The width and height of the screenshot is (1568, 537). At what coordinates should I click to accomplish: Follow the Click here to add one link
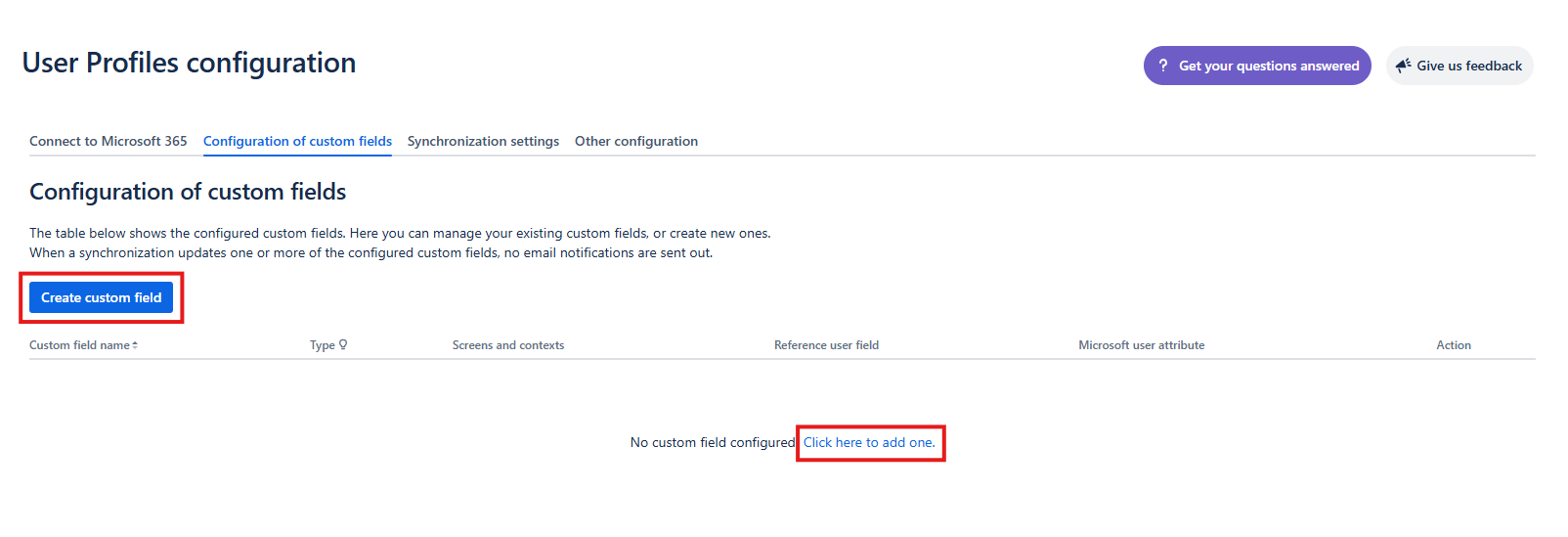(x=869, y=442)
